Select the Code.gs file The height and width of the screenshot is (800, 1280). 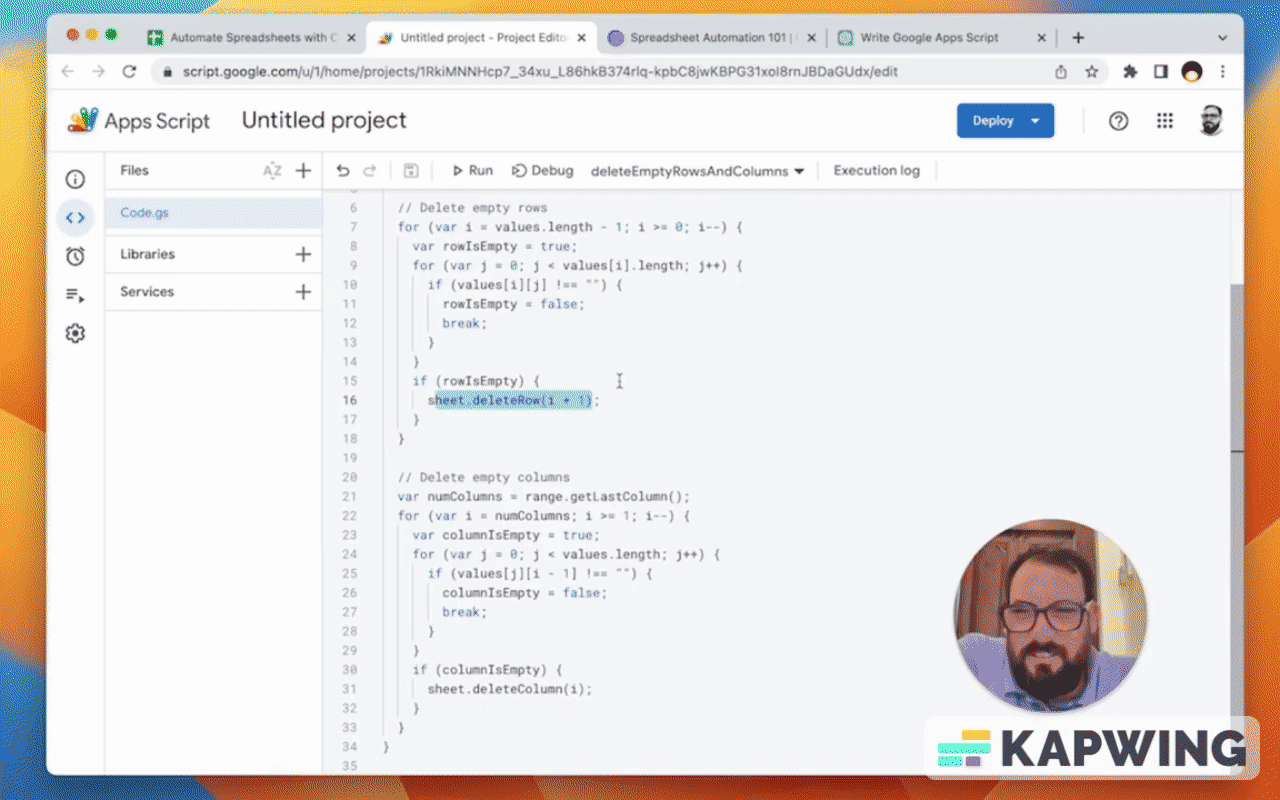pyautogui.click(x=213, y=213)
